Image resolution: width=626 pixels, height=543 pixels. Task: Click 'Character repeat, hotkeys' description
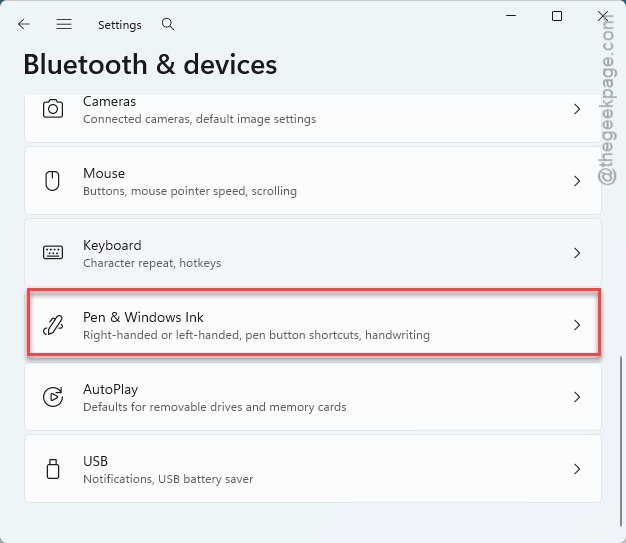[152, 263]
